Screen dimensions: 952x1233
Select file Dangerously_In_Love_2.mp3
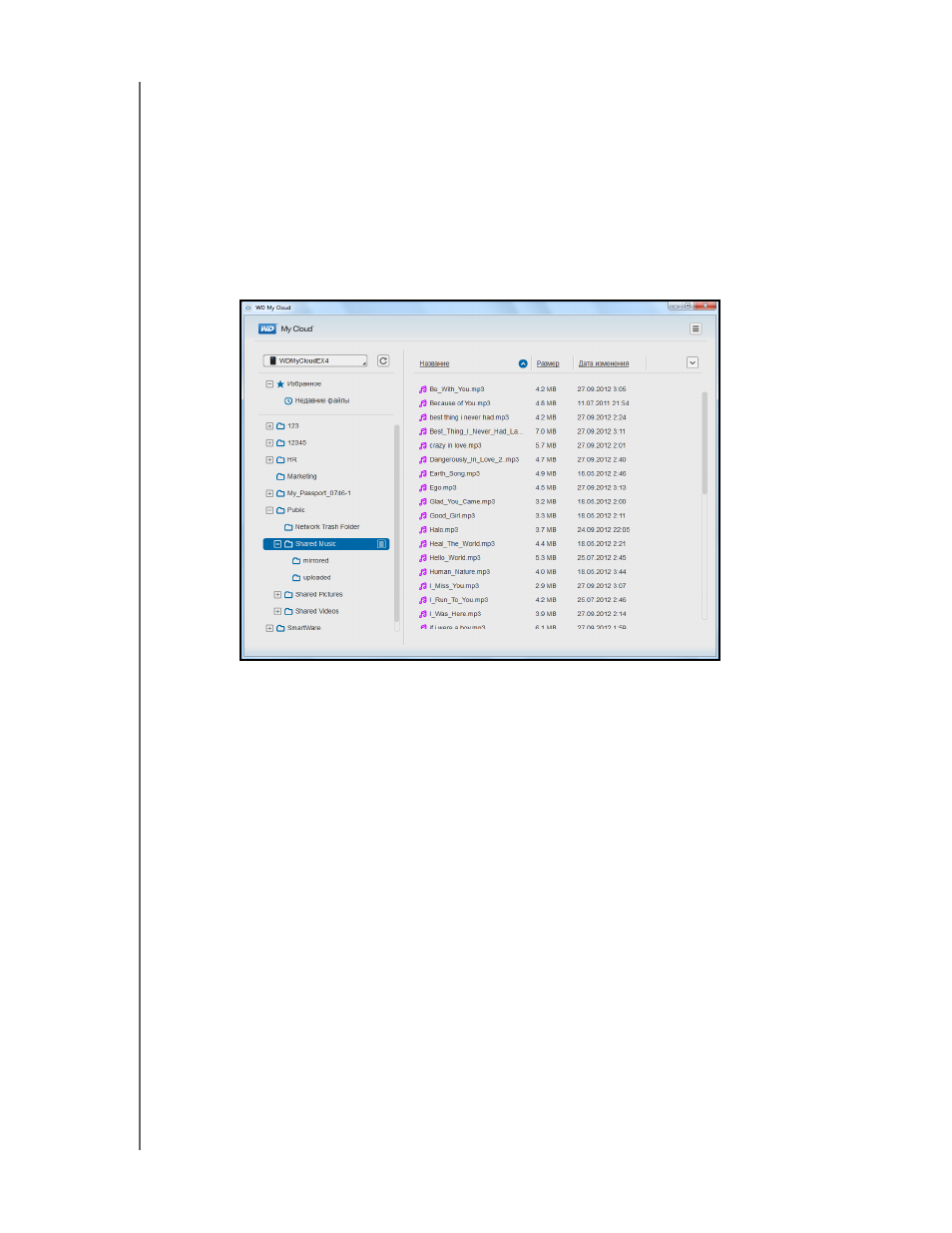[474, 459]
